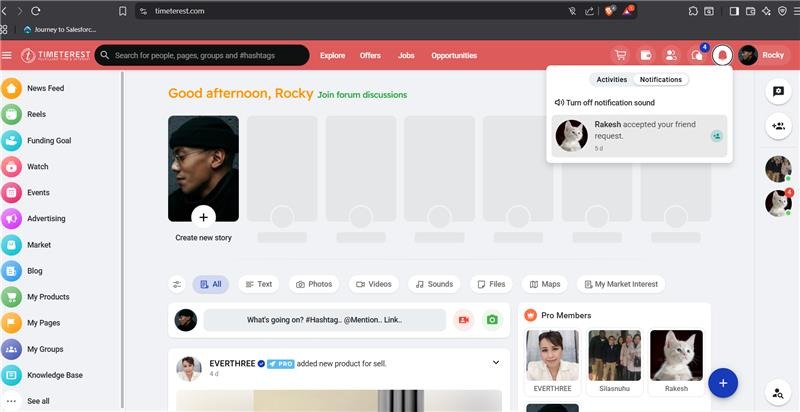Click the live video icon in post box
The height and width of the screenshot is (412, 800).
[463, 320]
